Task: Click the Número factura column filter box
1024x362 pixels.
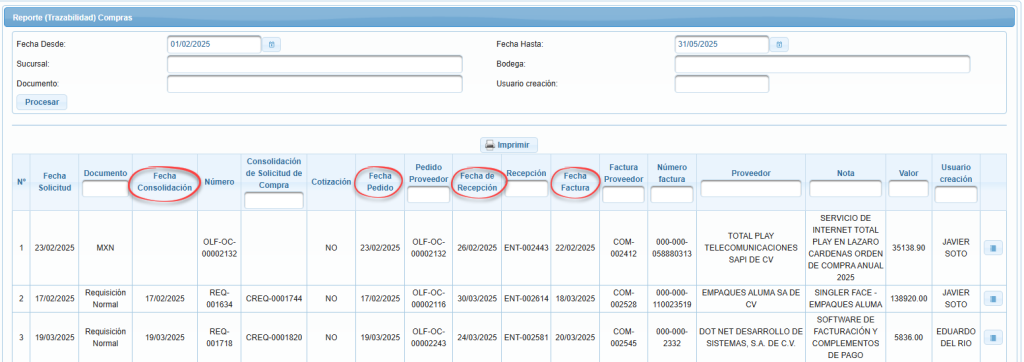Action: pyautogui.click(x=672, y=195)
